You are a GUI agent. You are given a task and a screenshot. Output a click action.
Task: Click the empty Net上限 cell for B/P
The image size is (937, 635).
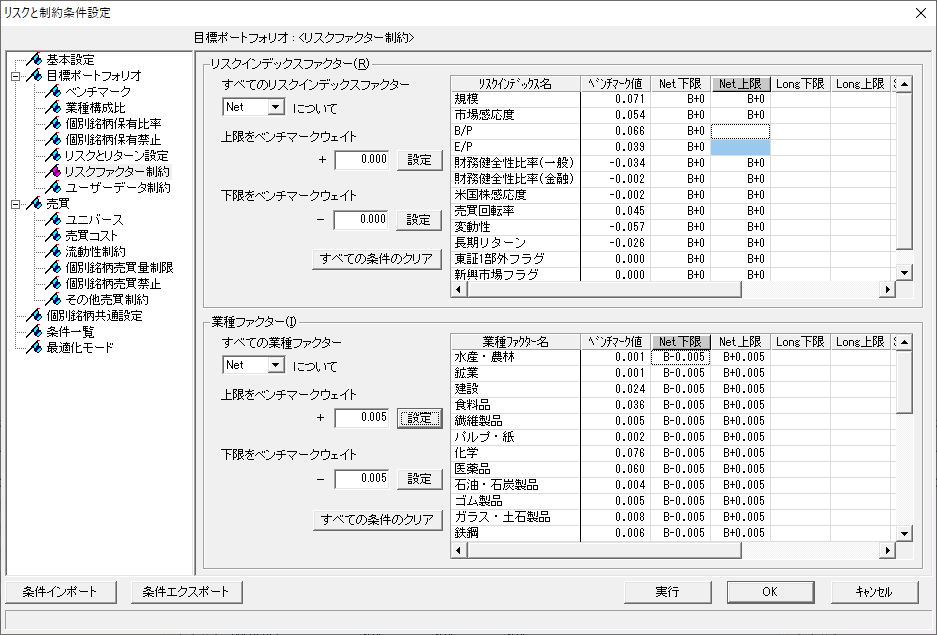tap(740, 131)
